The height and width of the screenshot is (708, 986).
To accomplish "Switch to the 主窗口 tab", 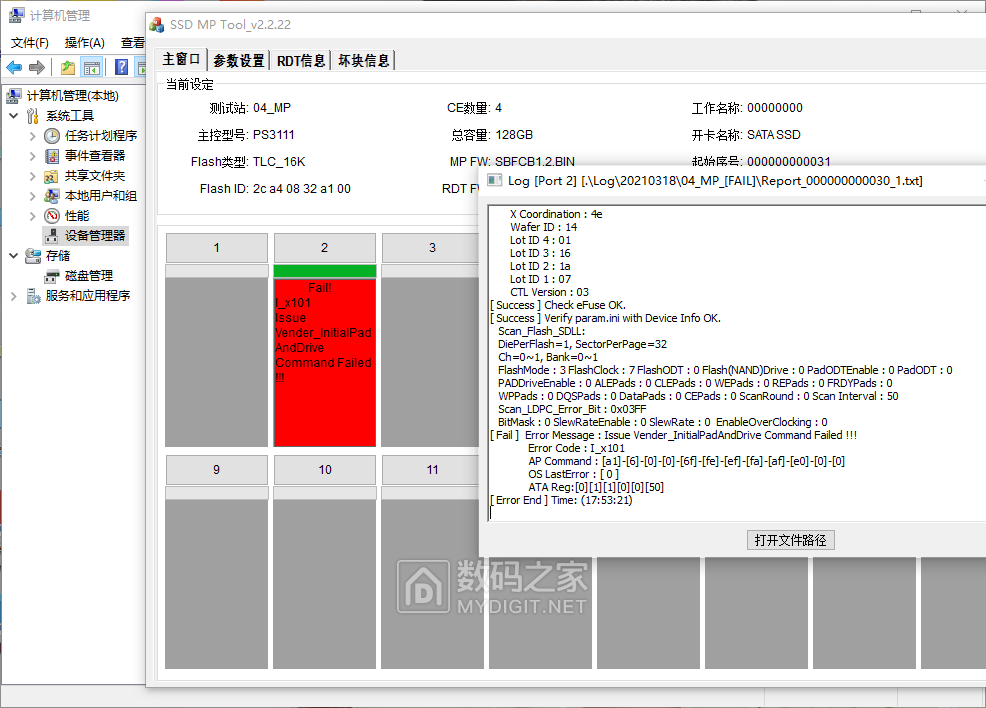I will pos(181,60).
